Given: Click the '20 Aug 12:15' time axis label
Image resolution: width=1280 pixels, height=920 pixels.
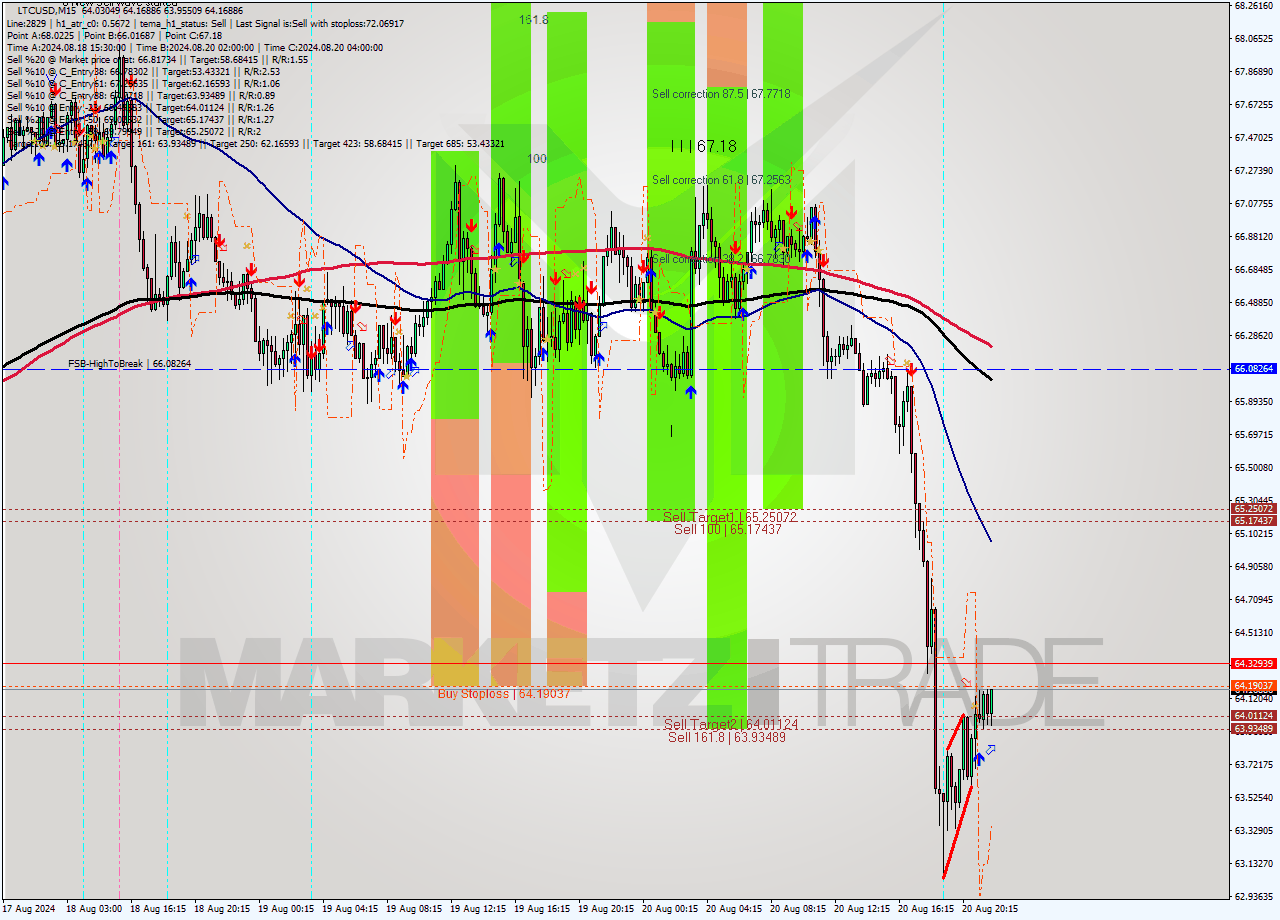Looking at the screenshot, I should 862,909.
